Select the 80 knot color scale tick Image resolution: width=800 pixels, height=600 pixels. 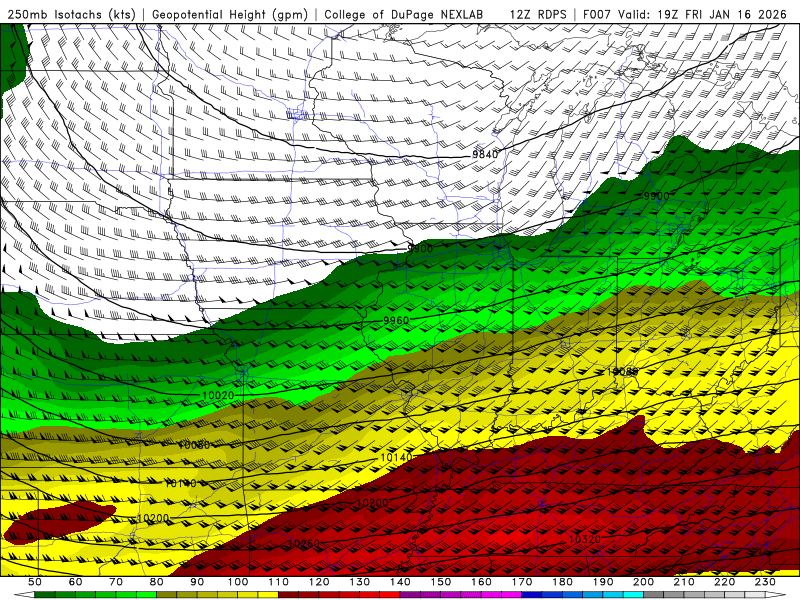[157, 582]
